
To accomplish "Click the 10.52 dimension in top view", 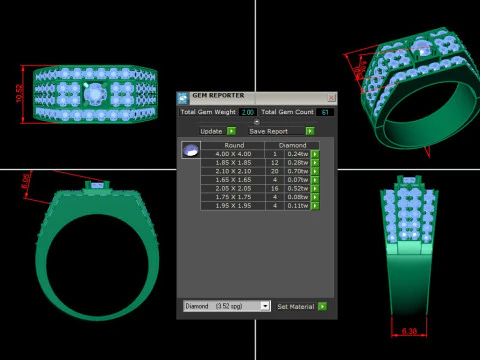I will [19, 94].
